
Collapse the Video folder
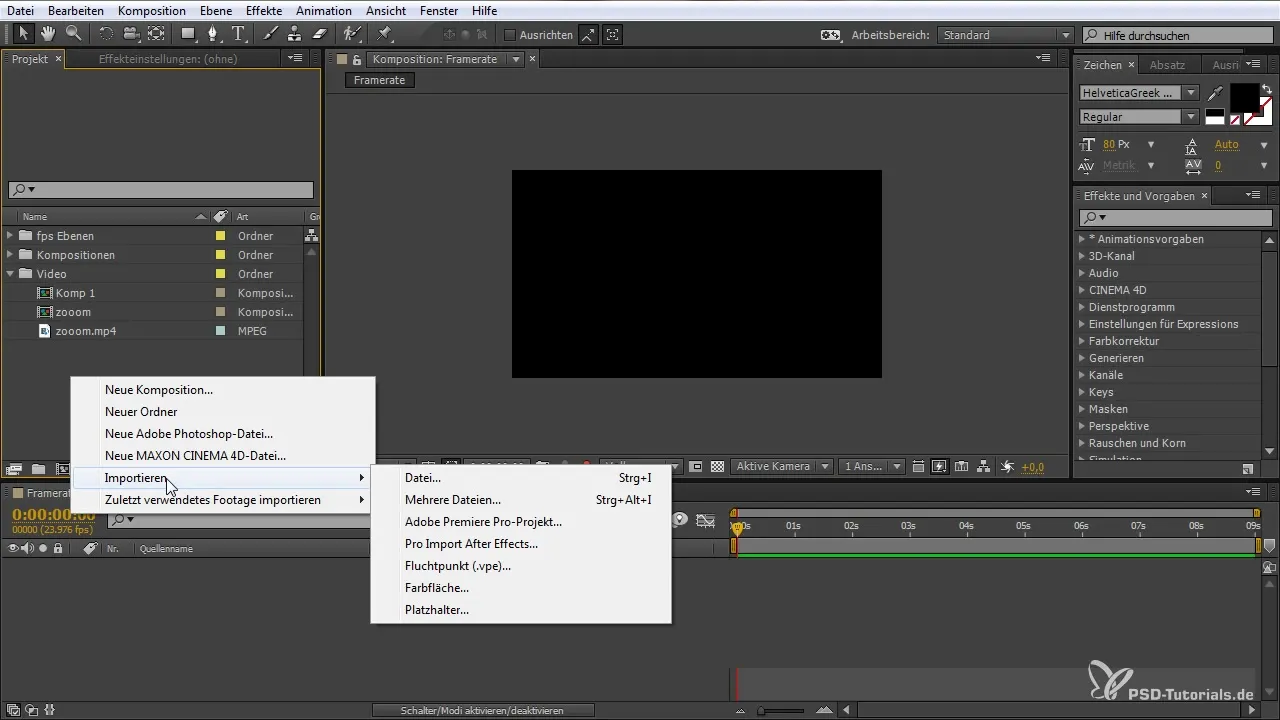click(x=10, y=274)
